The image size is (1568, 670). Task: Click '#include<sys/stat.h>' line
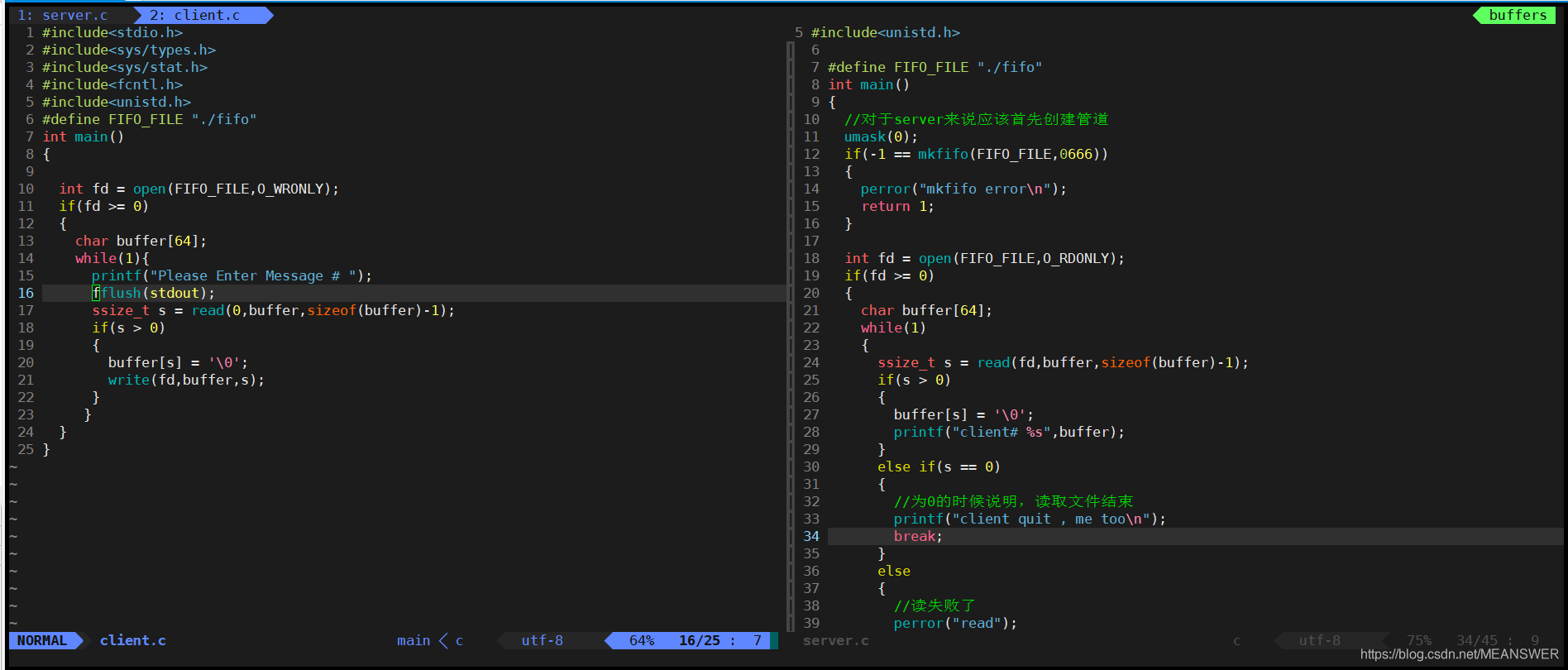125,67
